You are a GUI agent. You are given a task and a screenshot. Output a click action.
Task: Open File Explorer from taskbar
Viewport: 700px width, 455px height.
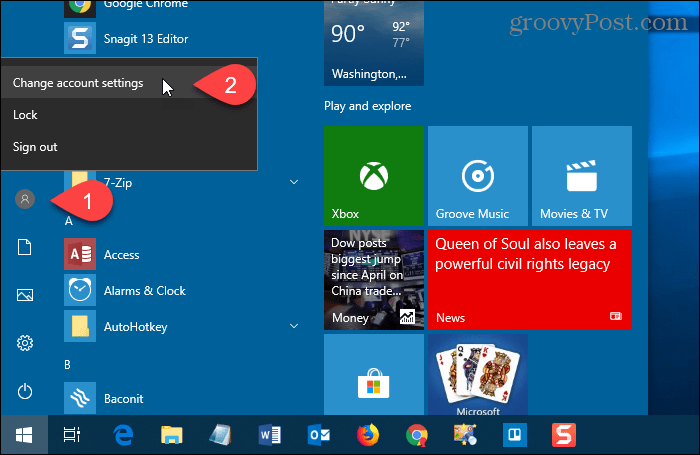(172, 435)
